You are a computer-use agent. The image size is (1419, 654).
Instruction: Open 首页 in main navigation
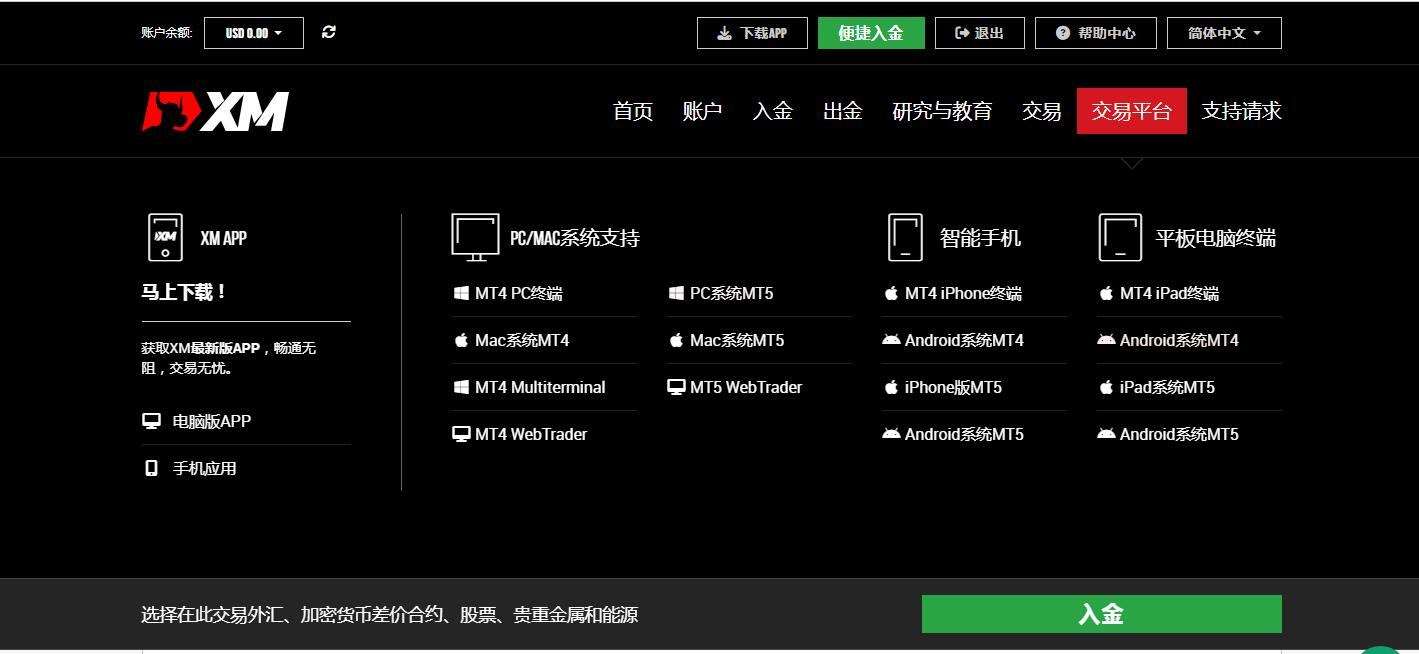tap(633, 111)
